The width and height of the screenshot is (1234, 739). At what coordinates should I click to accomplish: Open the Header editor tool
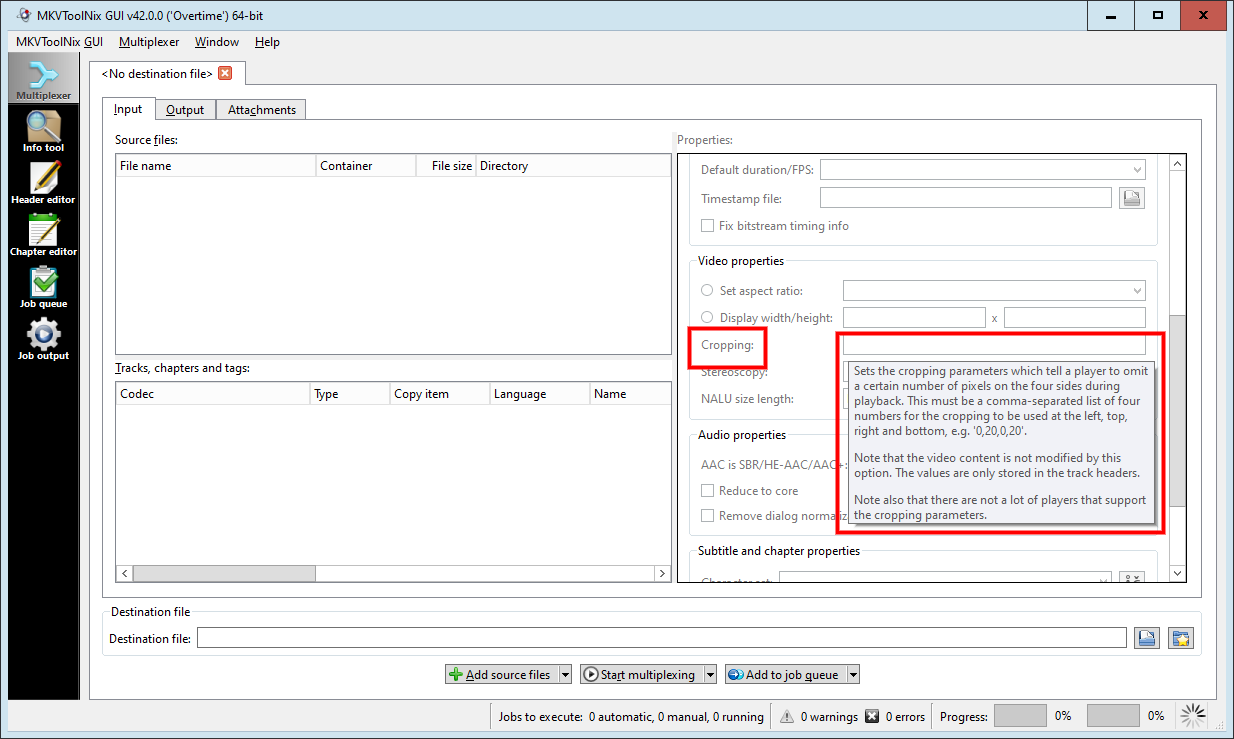[43, 182]
